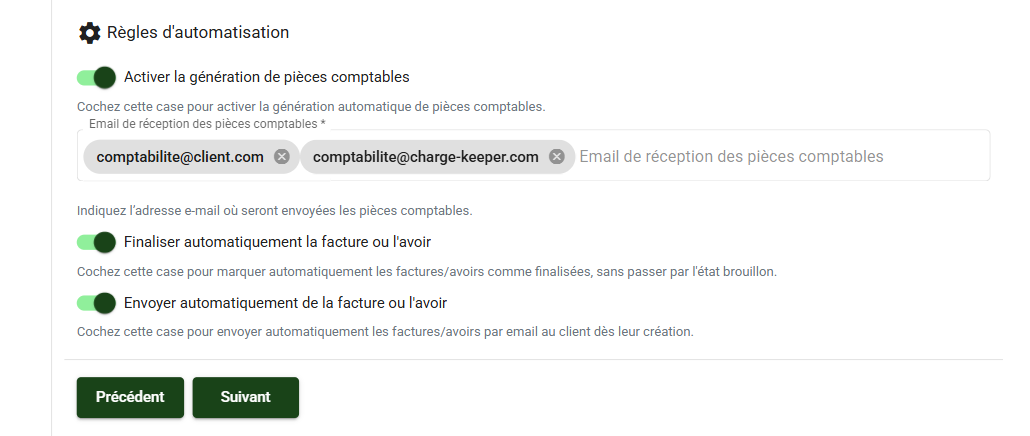Select the comptabilite@charge-keeper.com chip text
This screenshot has height=436, width=1030.
point(426,157)
